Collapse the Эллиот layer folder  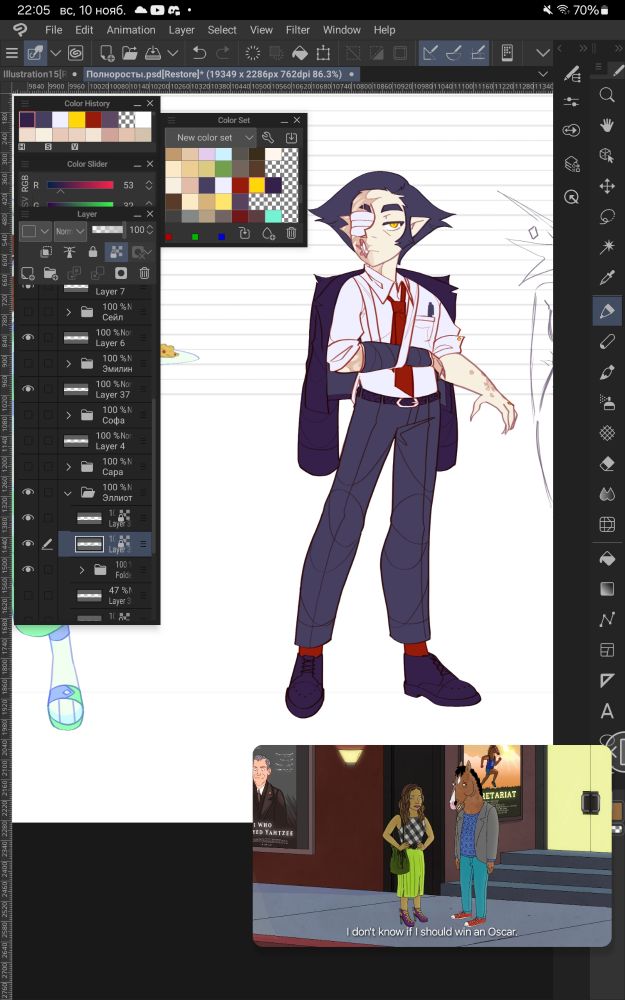tap(68, 492)
